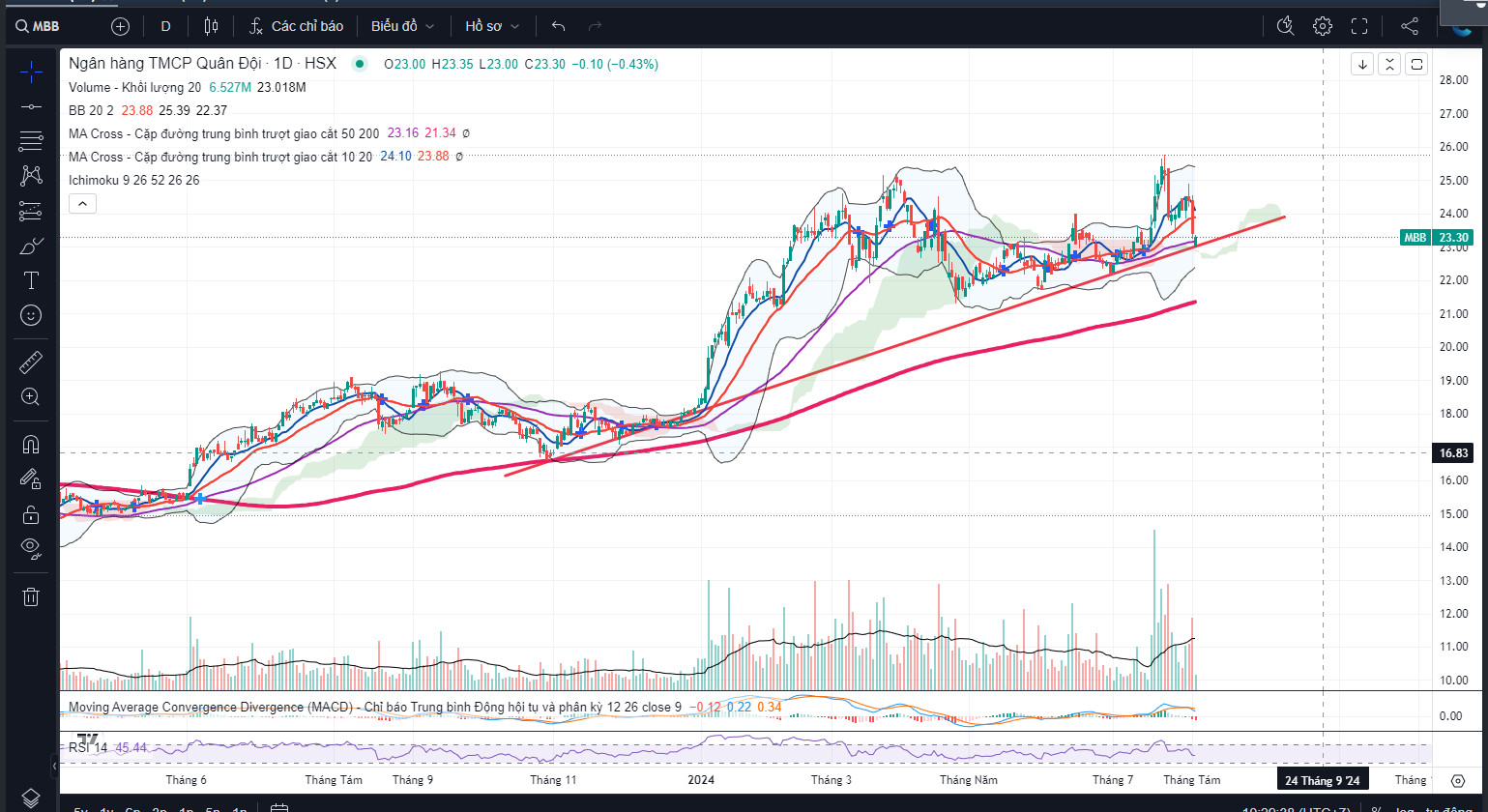Click the MBB 23.30 price label

point(1436,237)
